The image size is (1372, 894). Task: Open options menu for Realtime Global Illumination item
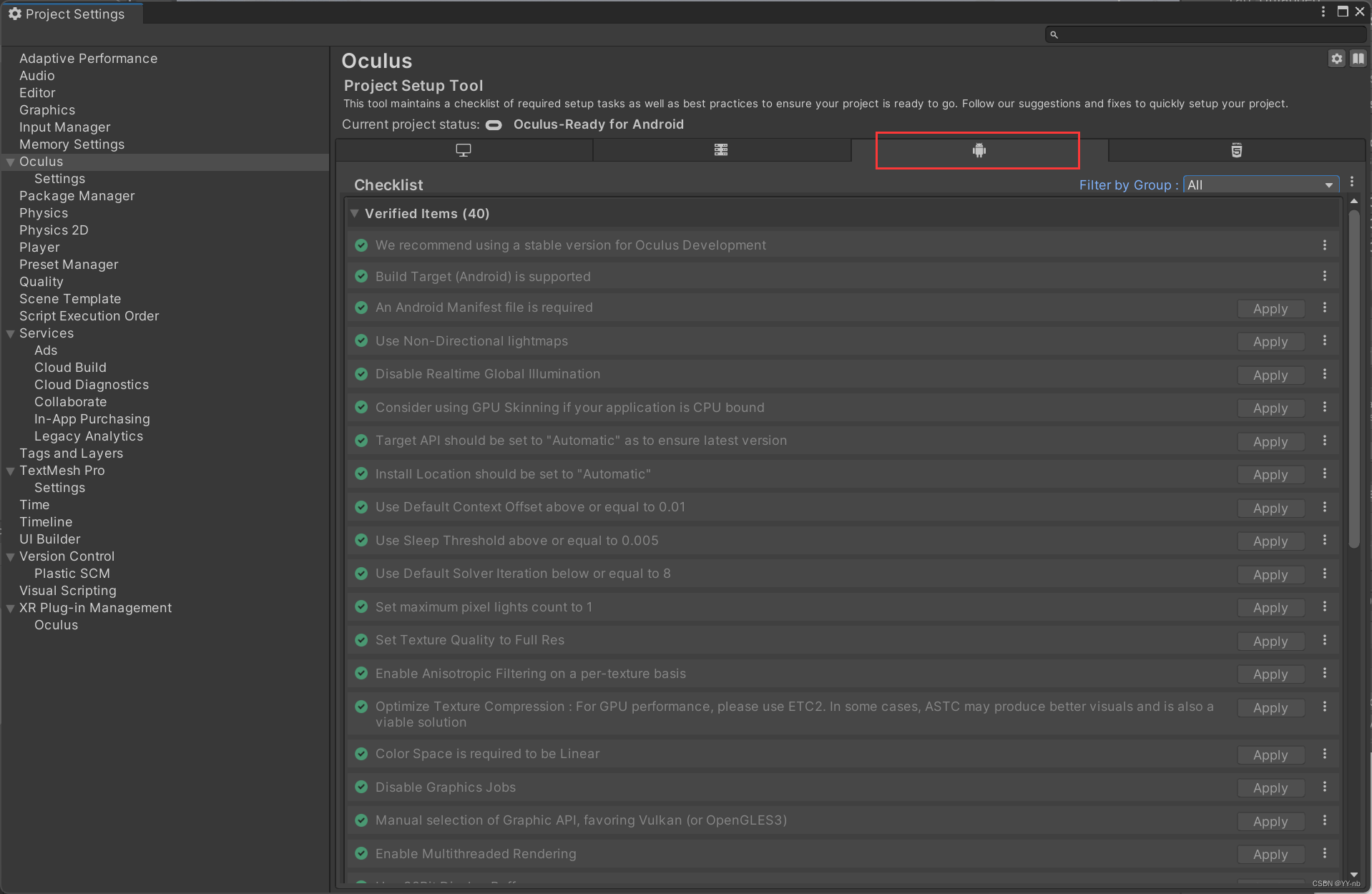click(1324, 374)
